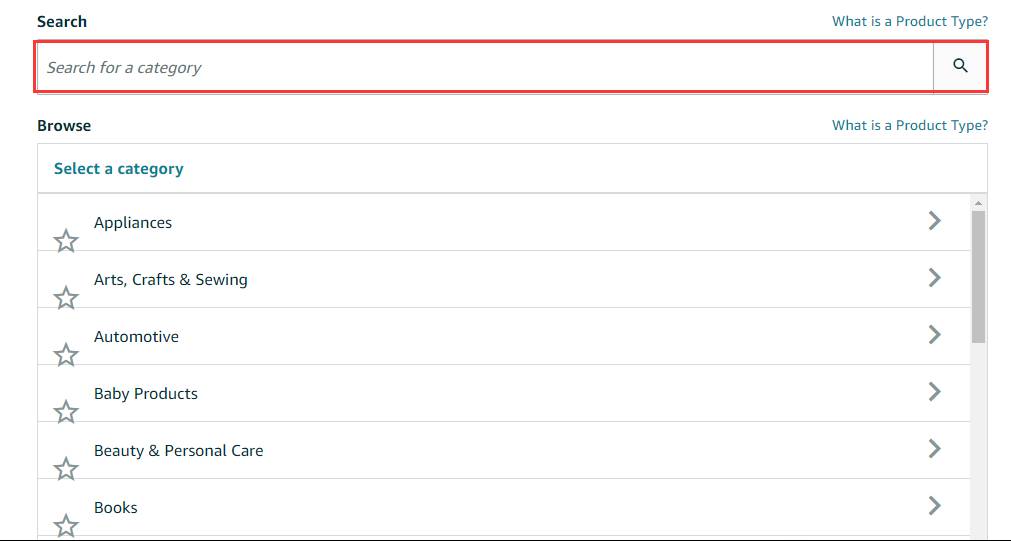Toggle the star next to Baby Products
Screen dimensions: 1011x541
(66, 411)
